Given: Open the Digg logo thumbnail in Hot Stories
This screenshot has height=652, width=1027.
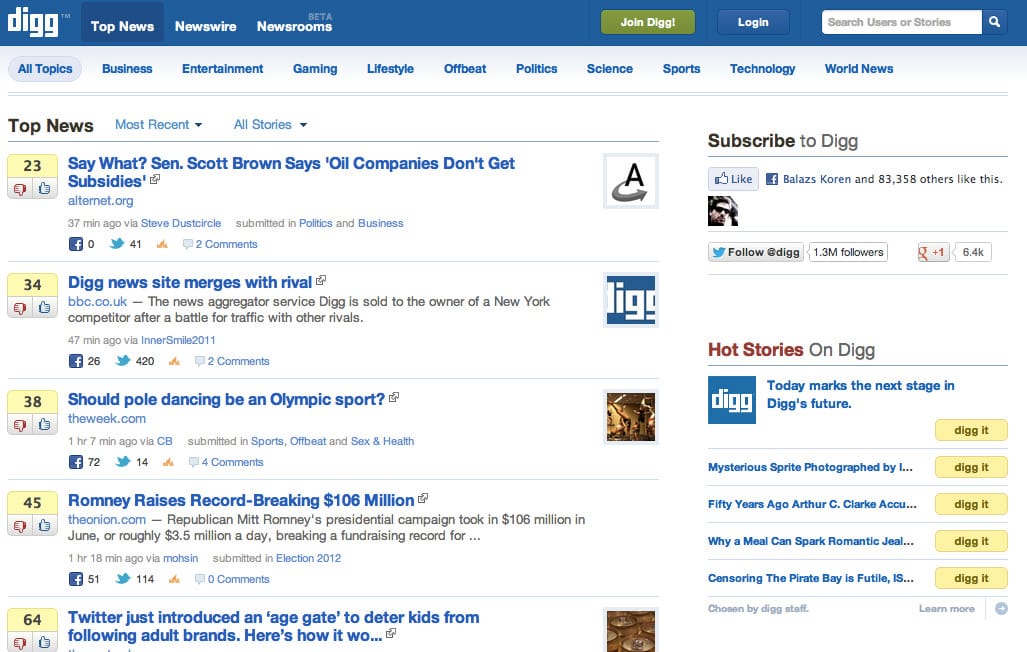Looking at the screenshot, I should 732,400.
